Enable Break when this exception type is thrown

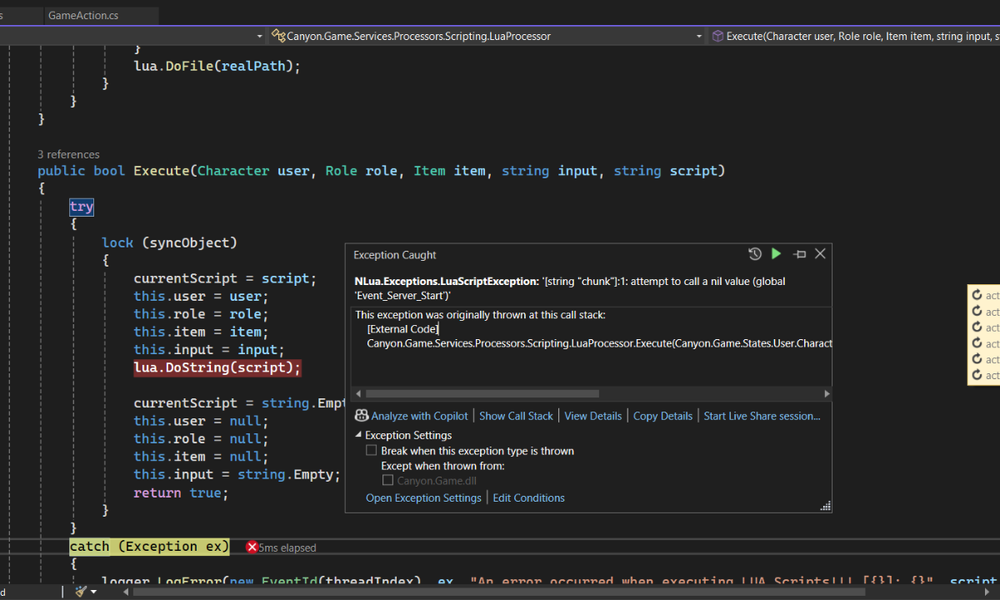point(372,451)
